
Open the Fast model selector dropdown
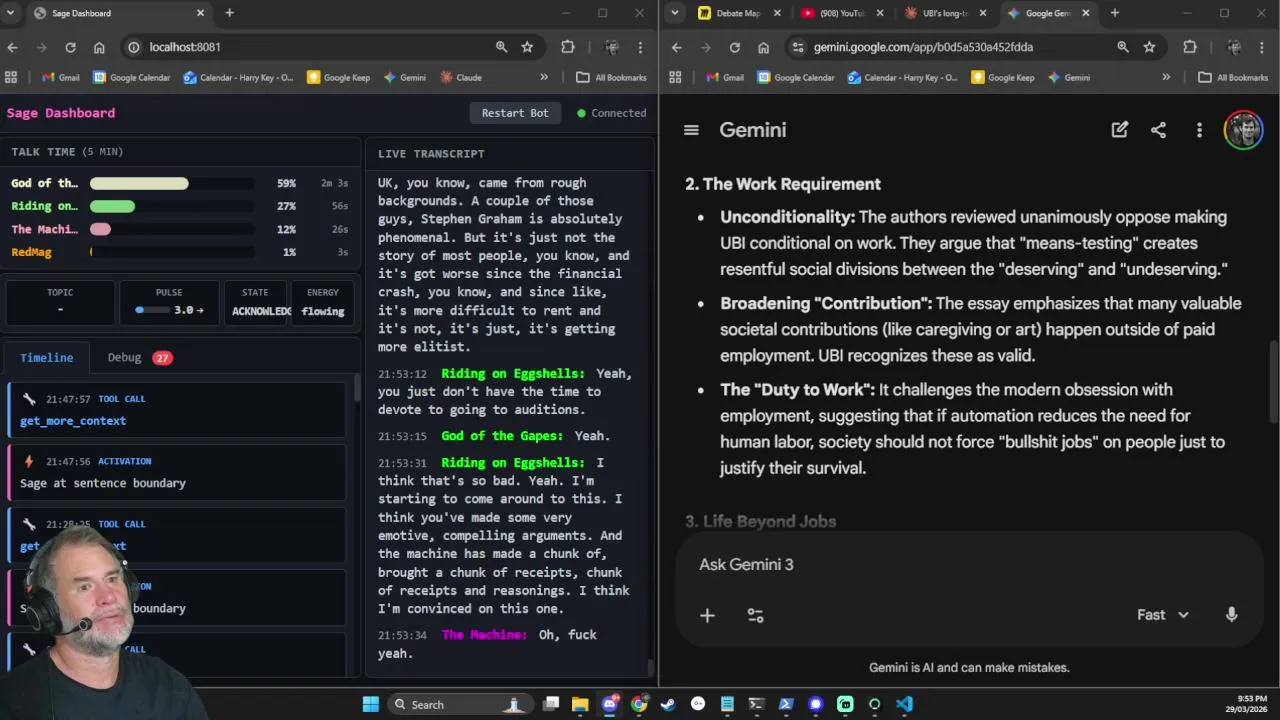1163,615
